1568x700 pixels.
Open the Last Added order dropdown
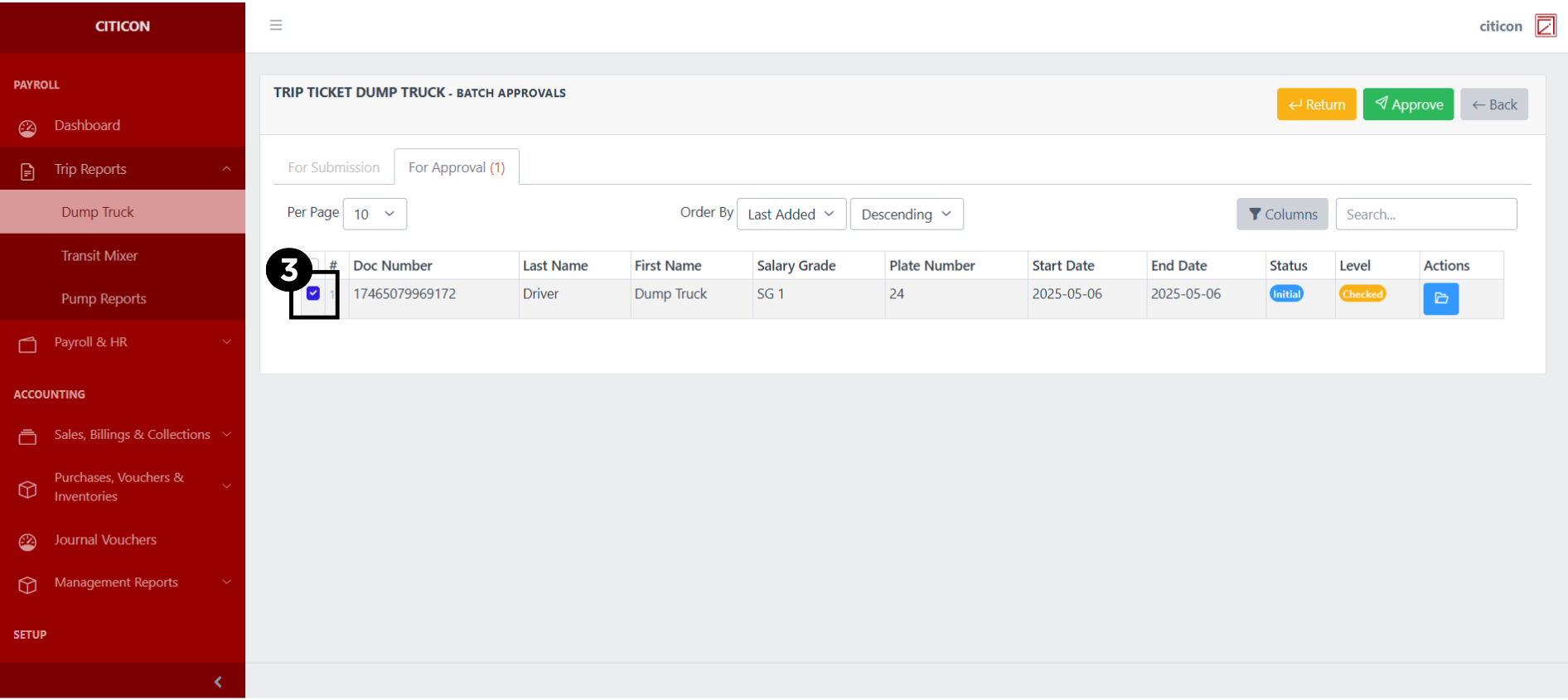point(791,215)
